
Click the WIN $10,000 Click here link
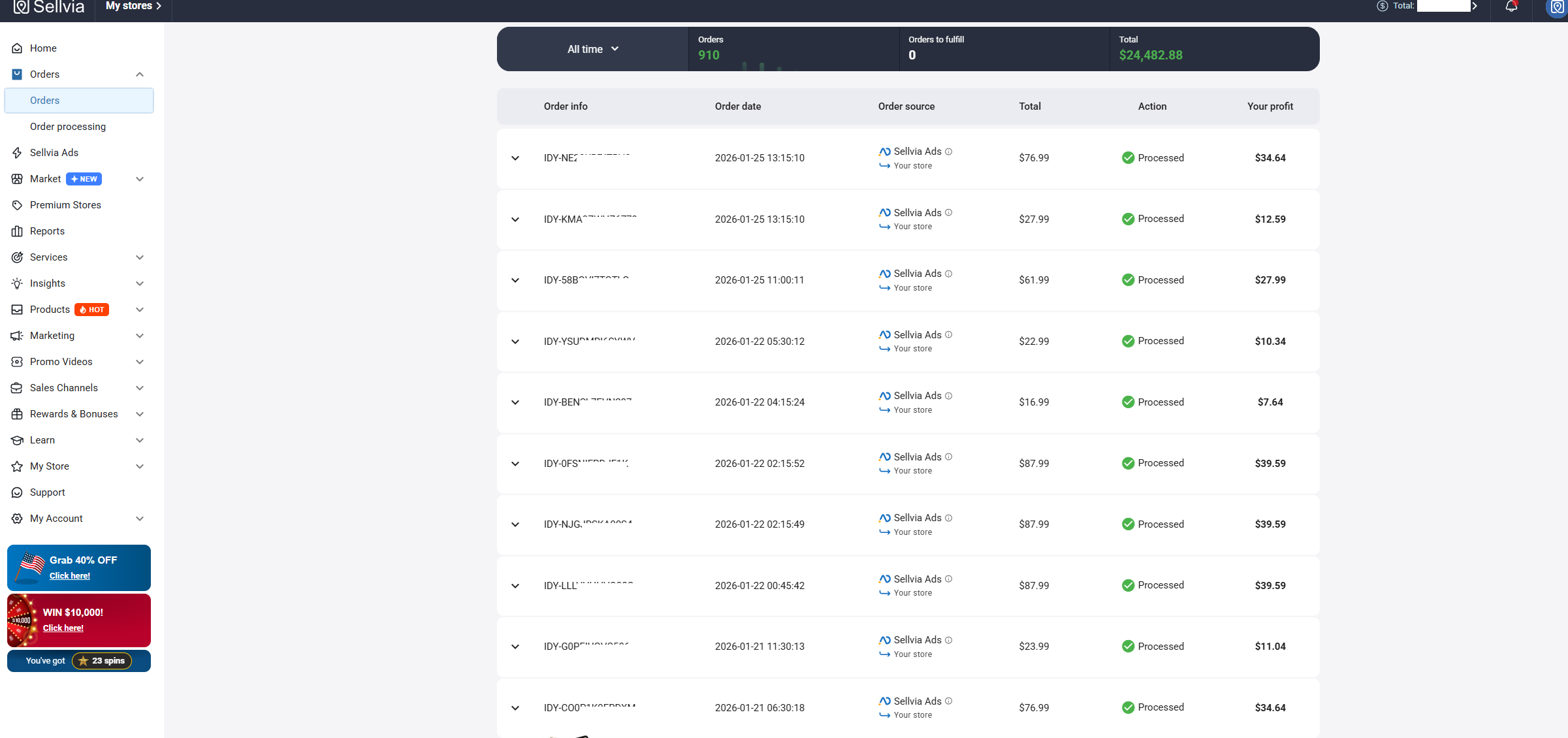tap(63, 628)
